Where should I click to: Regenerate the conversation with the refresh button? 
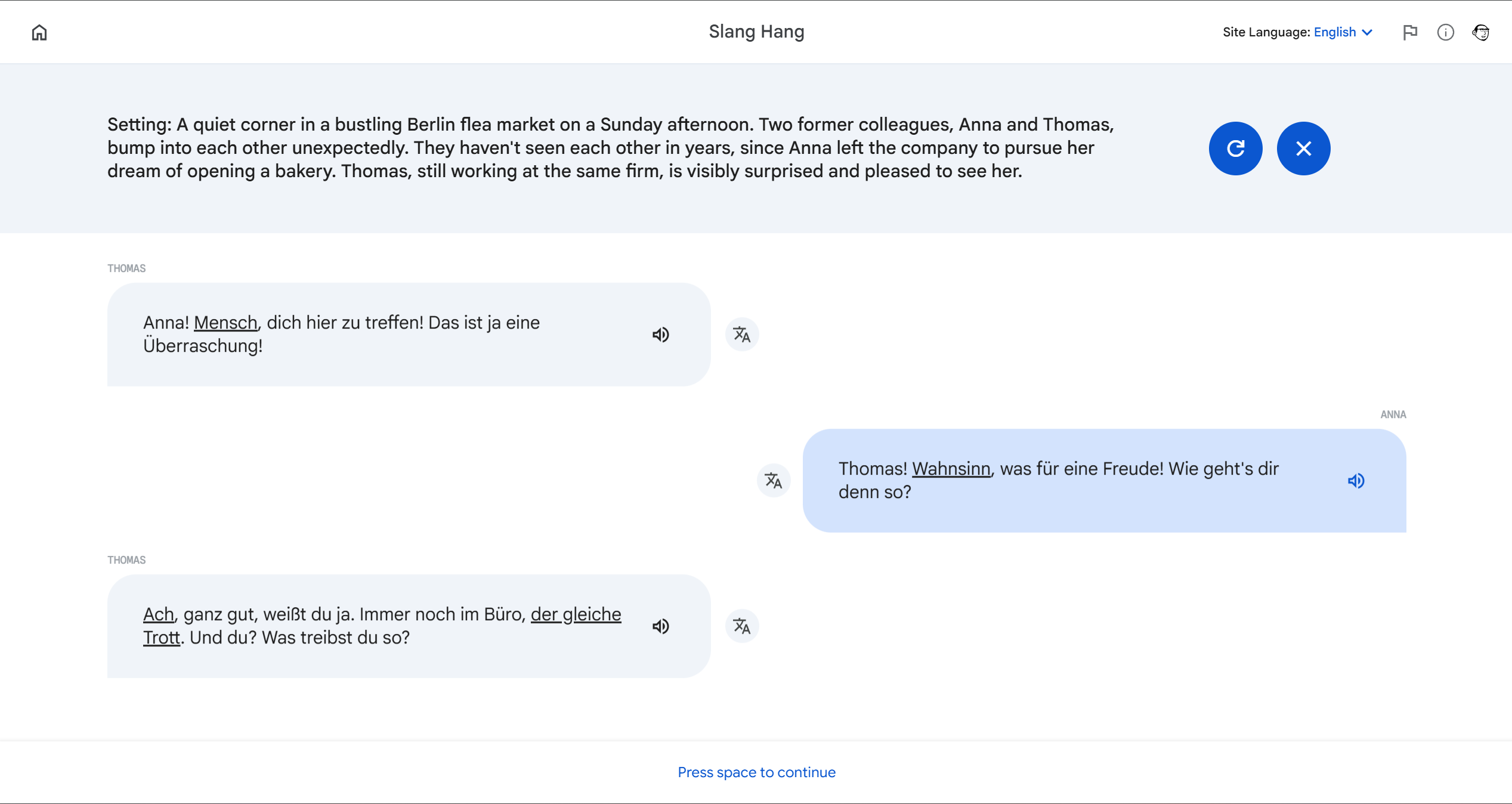click(x=1235, y=149)
